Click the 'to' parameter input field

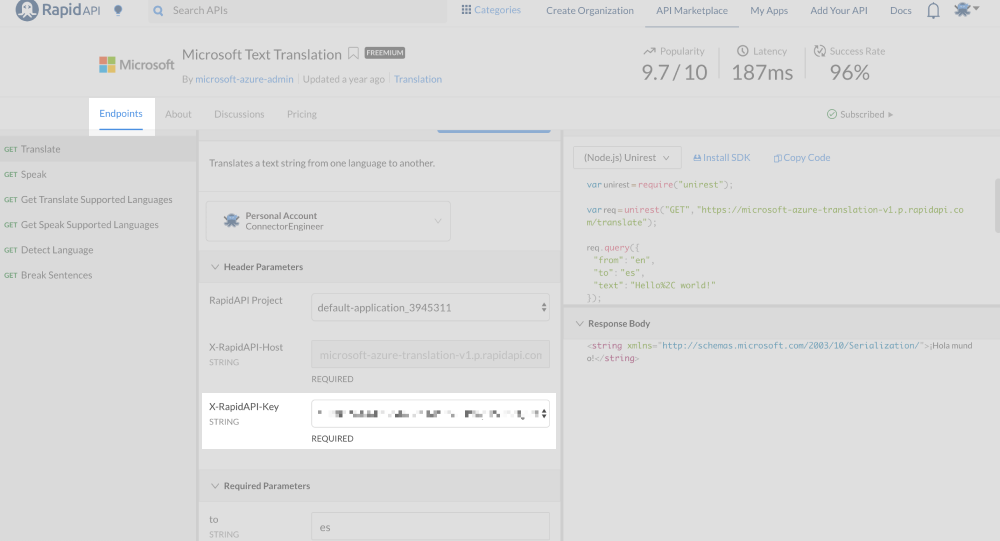tap(430, 526)
